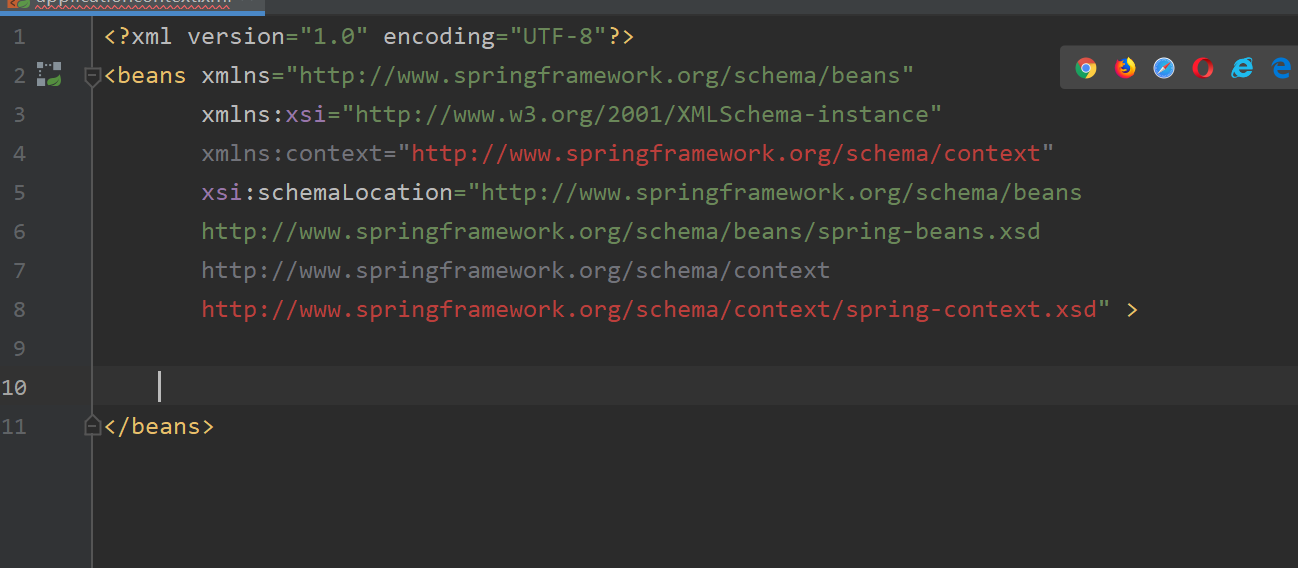Click the opening beans tag name
Image resolution: width=1298 pixels, height=568 pixels.
coord(152,75)
